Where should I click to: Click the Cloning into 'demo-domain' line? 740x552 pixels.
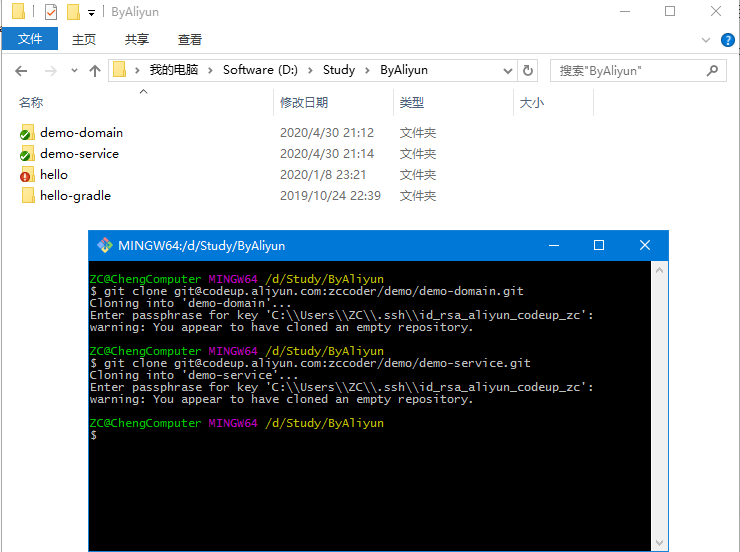(190, 303)
